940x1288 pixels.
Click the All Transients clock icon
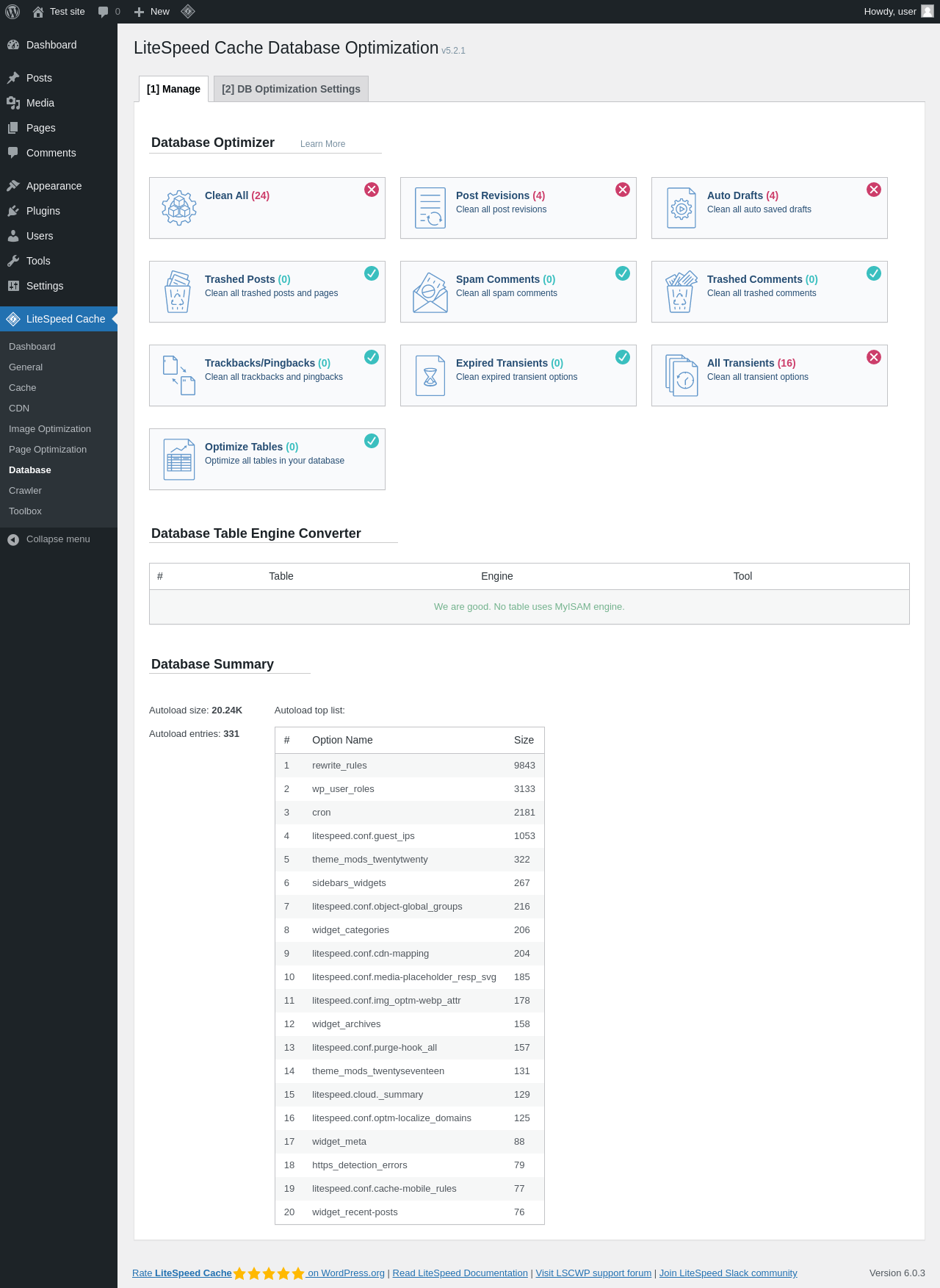click(682, 375)
